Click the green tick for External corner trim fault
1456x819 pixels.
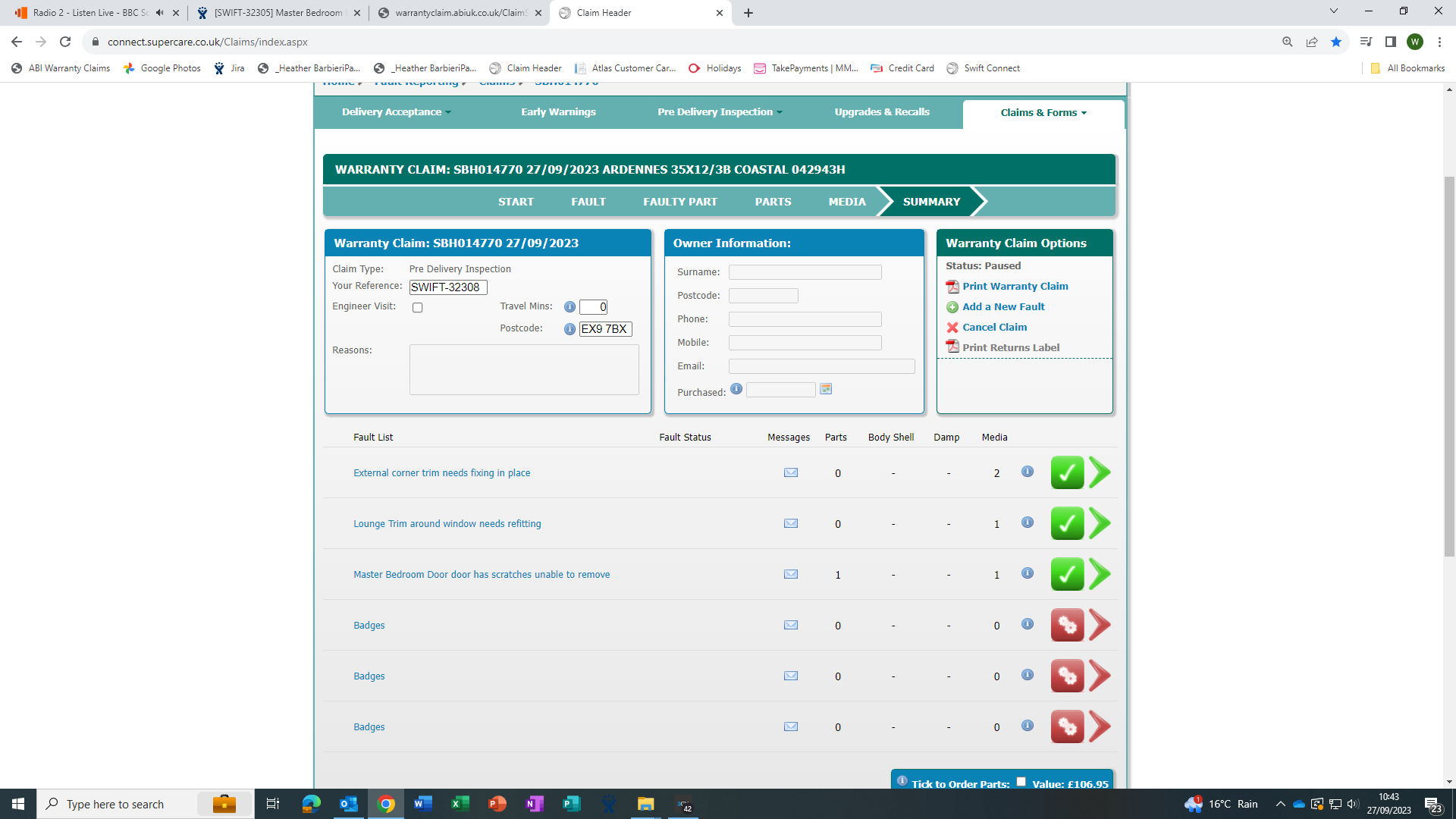1066,472
